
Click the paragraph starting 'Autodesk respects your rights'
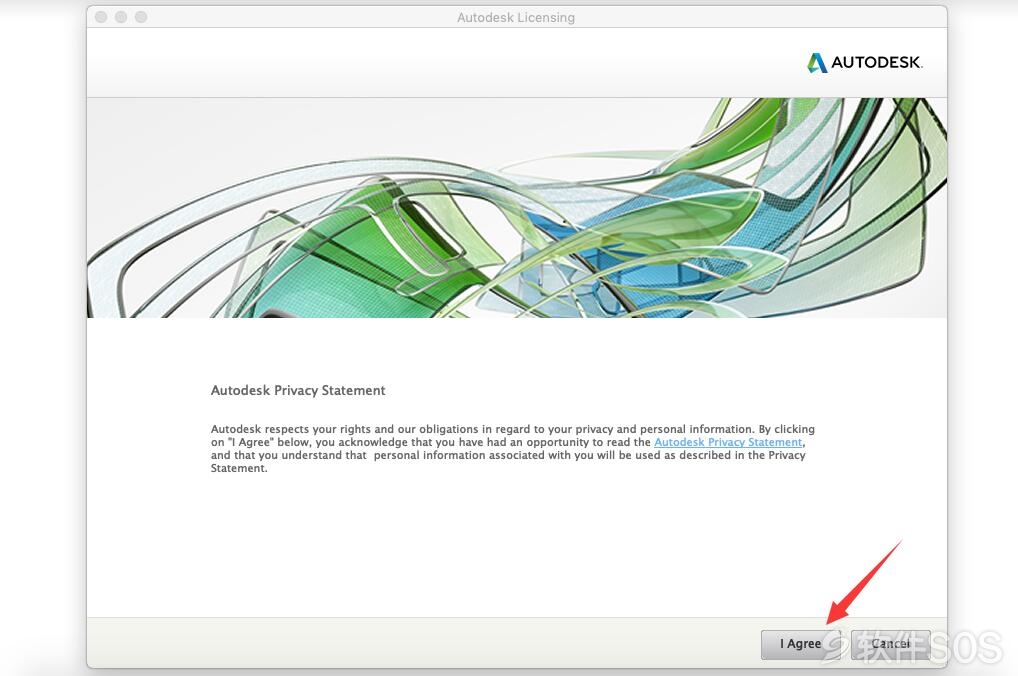click(x=513, y=449)
